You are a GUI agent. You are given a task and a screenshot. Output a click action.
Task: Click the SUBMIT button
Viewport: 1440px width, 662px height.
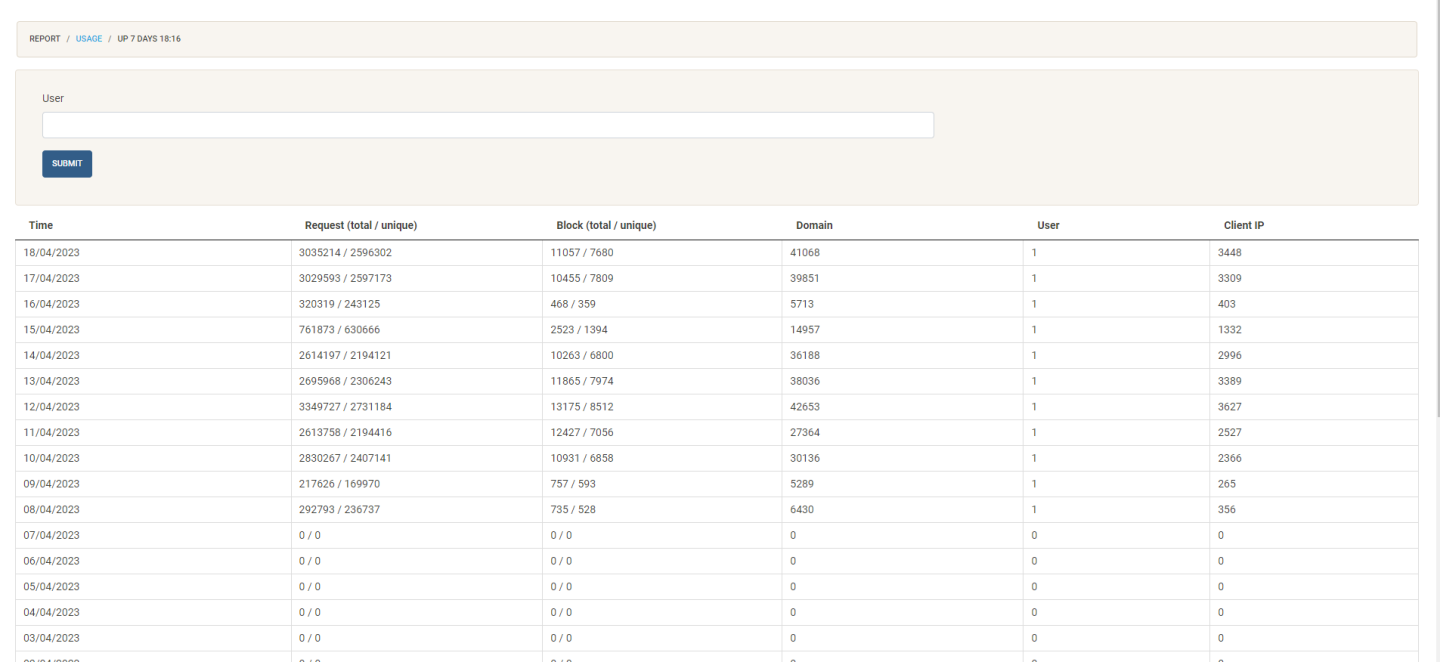point(67,164)
